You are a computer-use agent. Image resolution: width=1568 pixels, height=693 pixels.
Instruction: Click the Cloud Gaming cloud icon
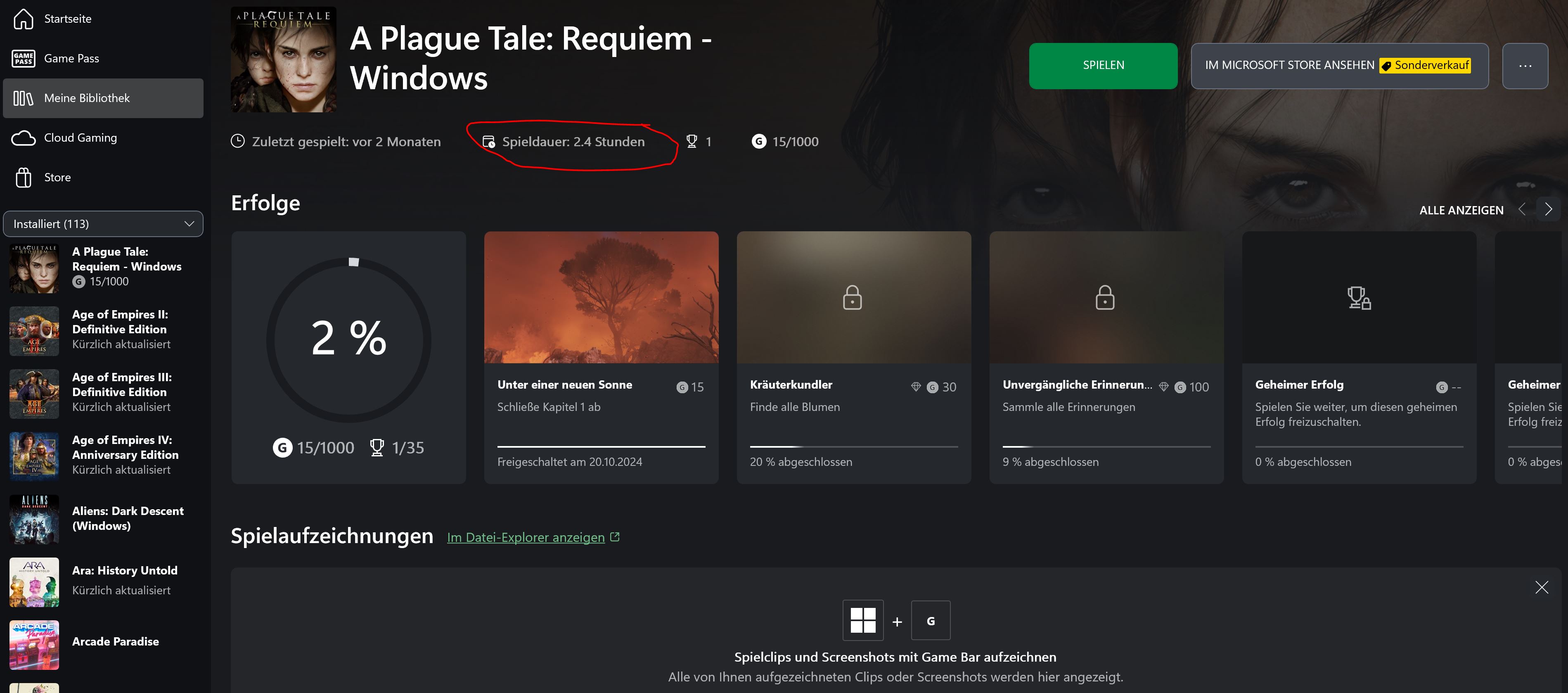(23, 138)
